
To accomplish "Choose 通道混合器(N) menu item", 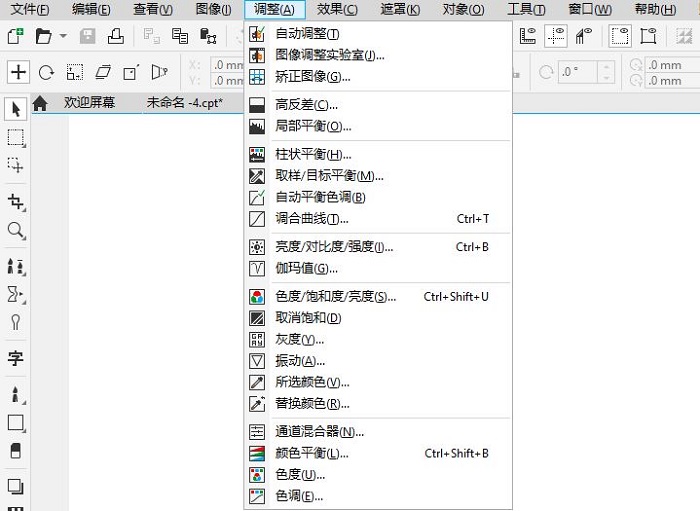I will pyautogui.click(x=378, y=432).
